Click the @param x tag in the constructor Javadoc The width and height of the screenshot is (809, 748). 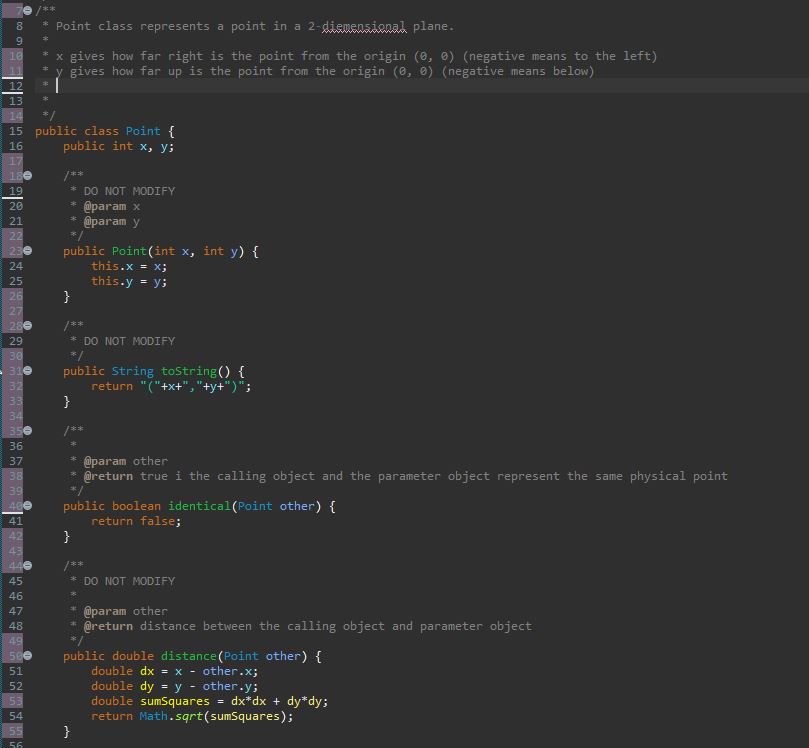click(110, 205)
